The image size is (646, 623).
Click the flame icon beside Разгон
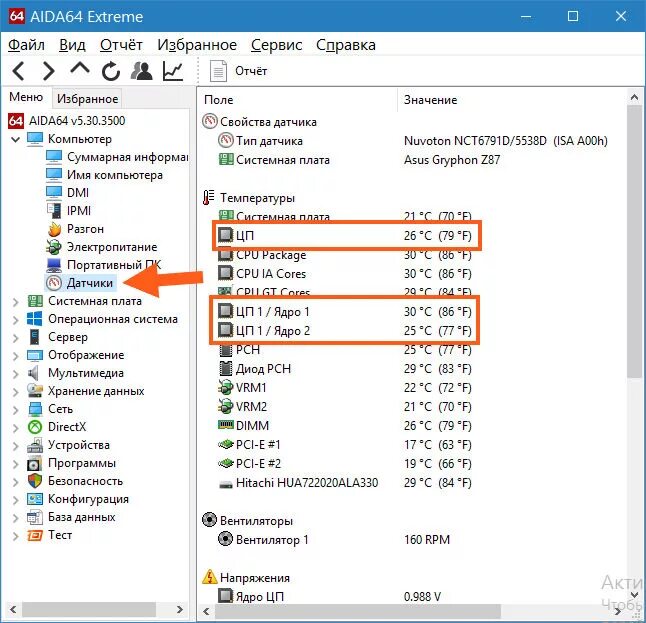point(54,229)
